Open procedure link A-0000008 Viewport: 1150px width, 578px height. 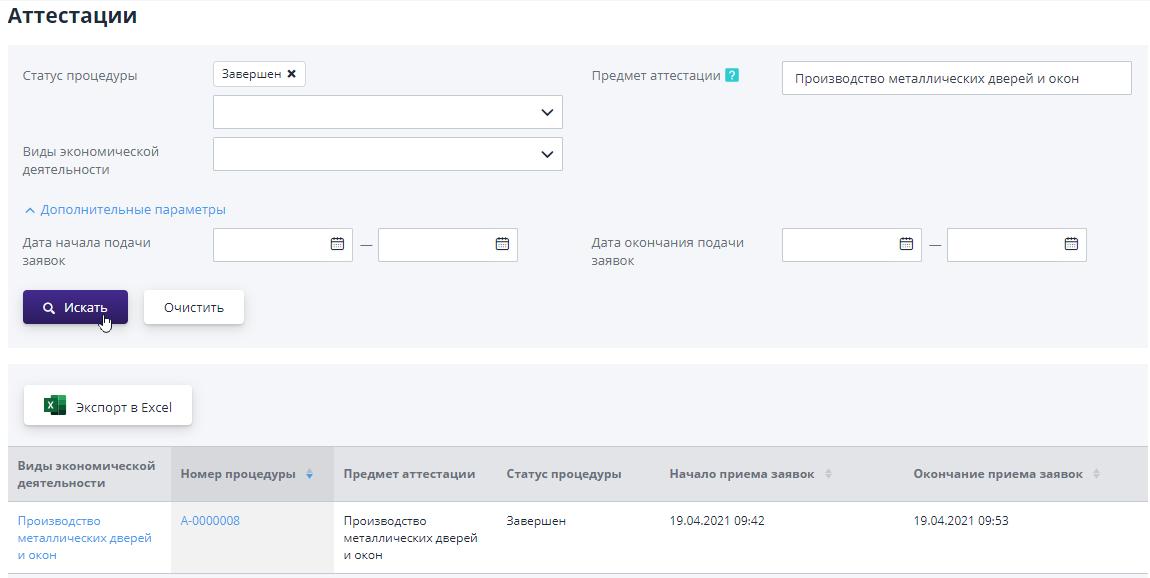[210, 521]
